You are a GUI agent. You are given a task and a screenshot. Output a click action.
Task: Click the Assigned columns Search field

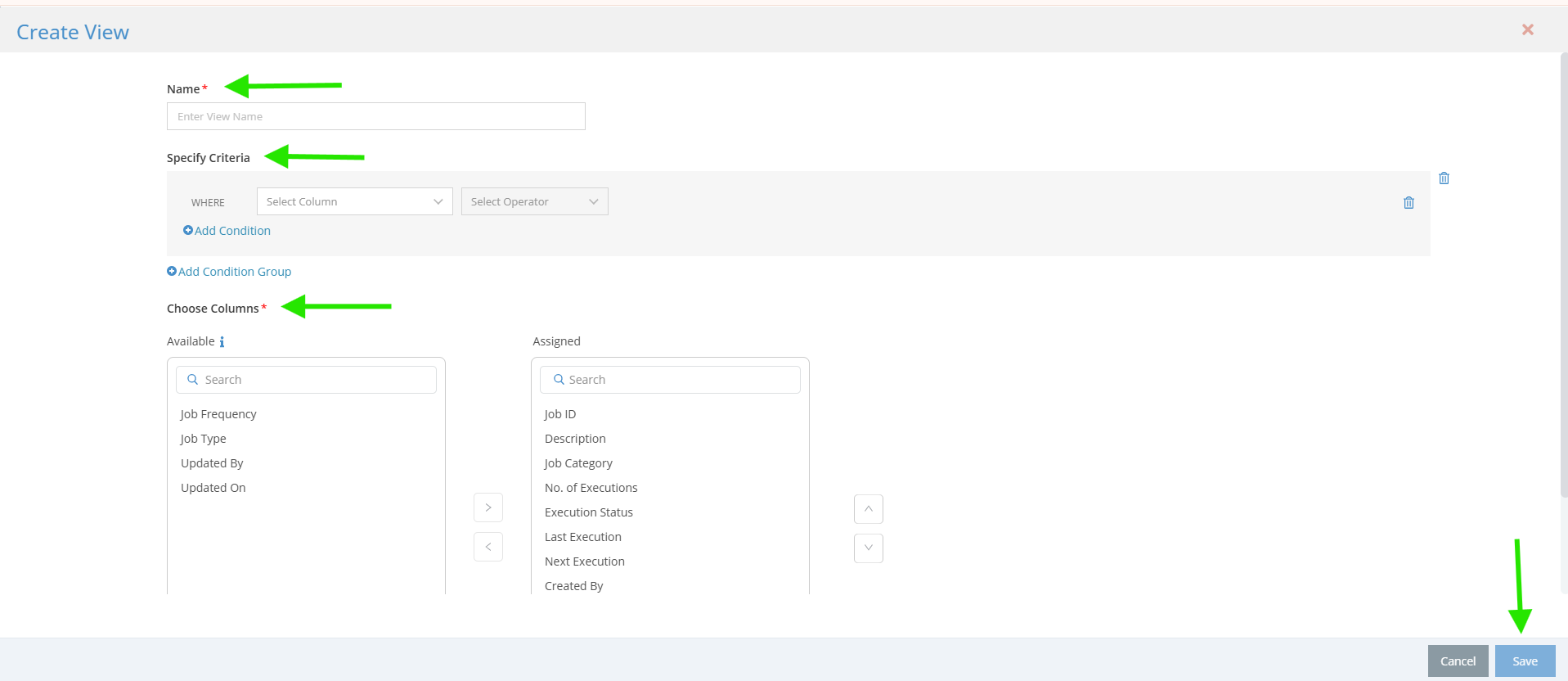coord(670,380)
